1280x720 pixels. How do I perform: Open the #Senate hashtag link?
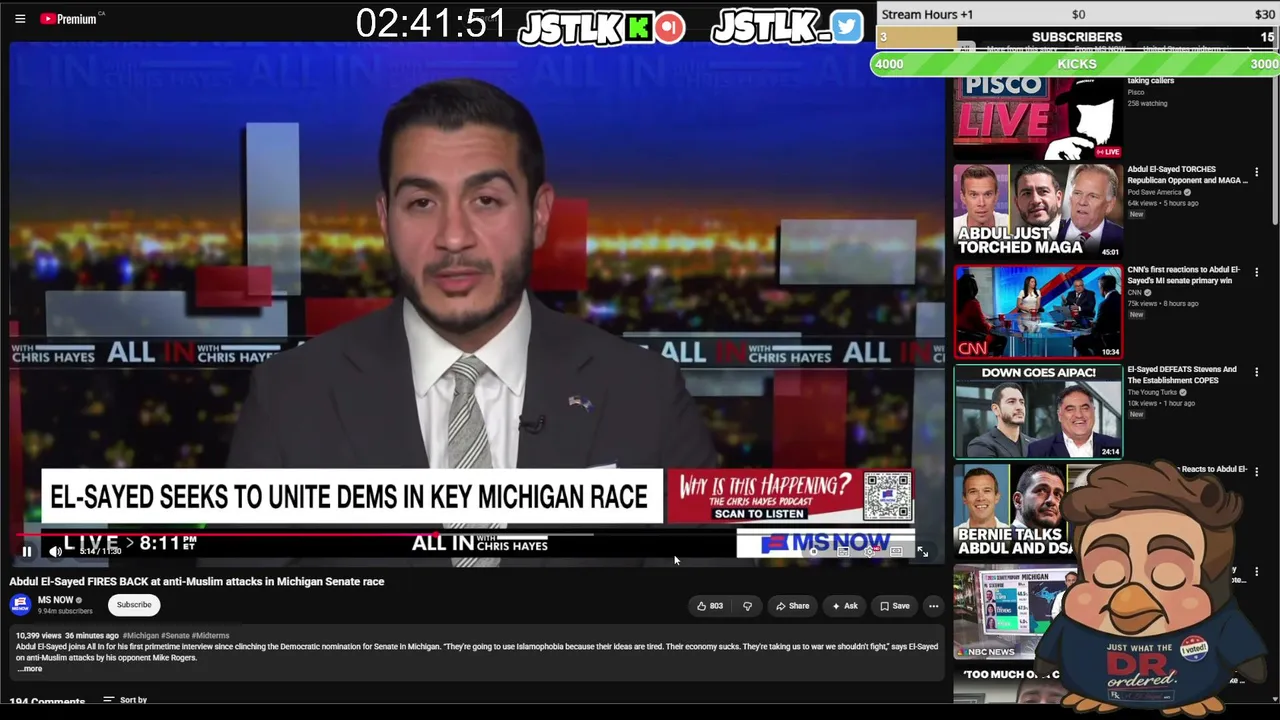[175, 635]
